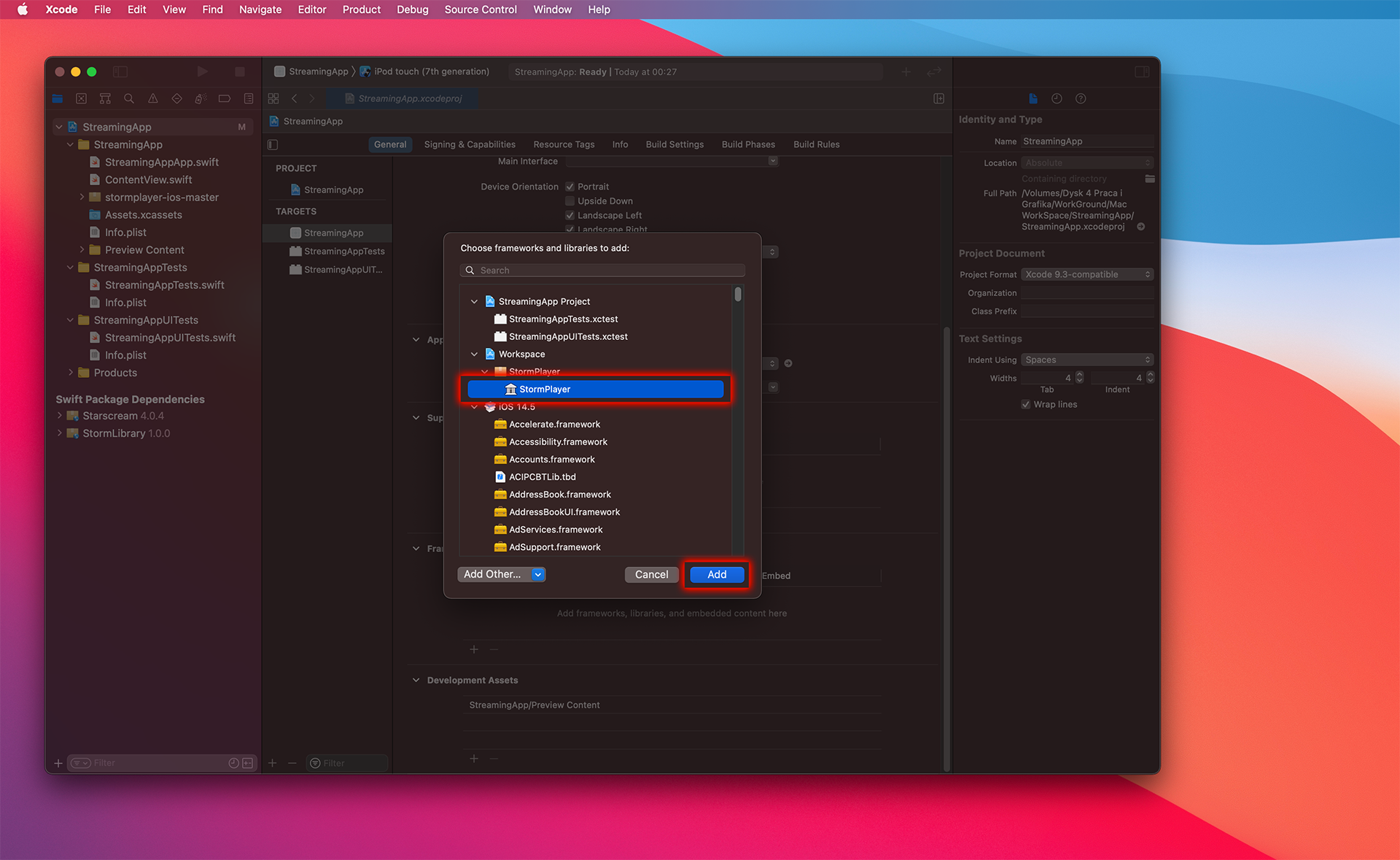Image resolution: width=1400 pixels, height=860 pixels.
Task: Expand stormplayer-ios-master folder in navigator
Action: click(82, 197)
